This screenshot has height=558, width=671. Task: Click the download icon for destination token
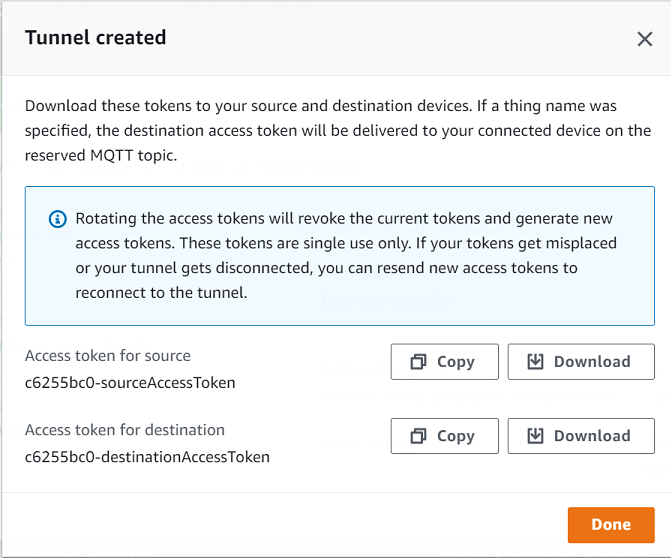point(535,436)
